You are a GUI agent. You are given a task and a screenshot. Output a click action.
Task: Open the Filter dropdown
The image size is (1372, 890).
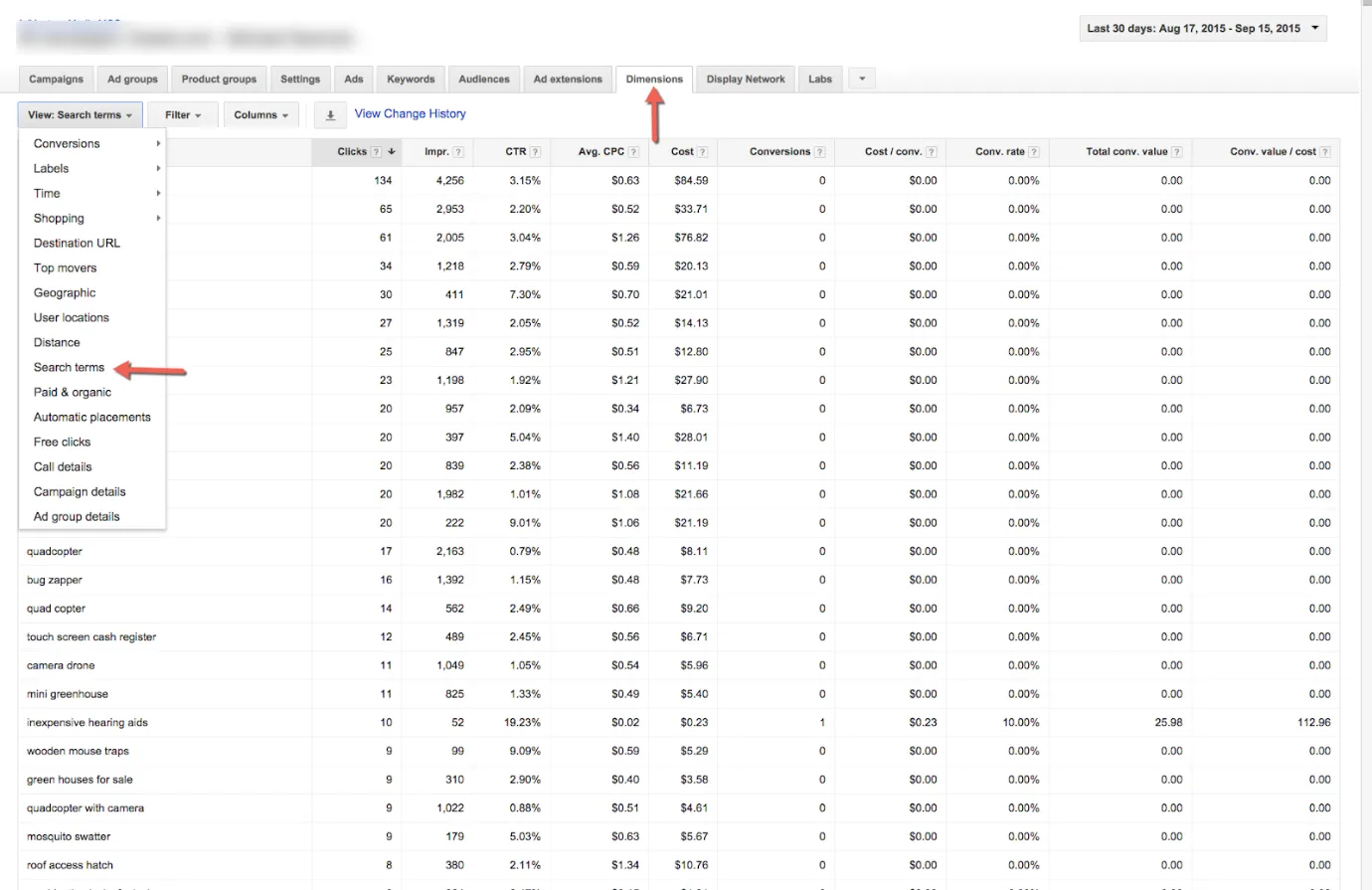click(183, 115)
